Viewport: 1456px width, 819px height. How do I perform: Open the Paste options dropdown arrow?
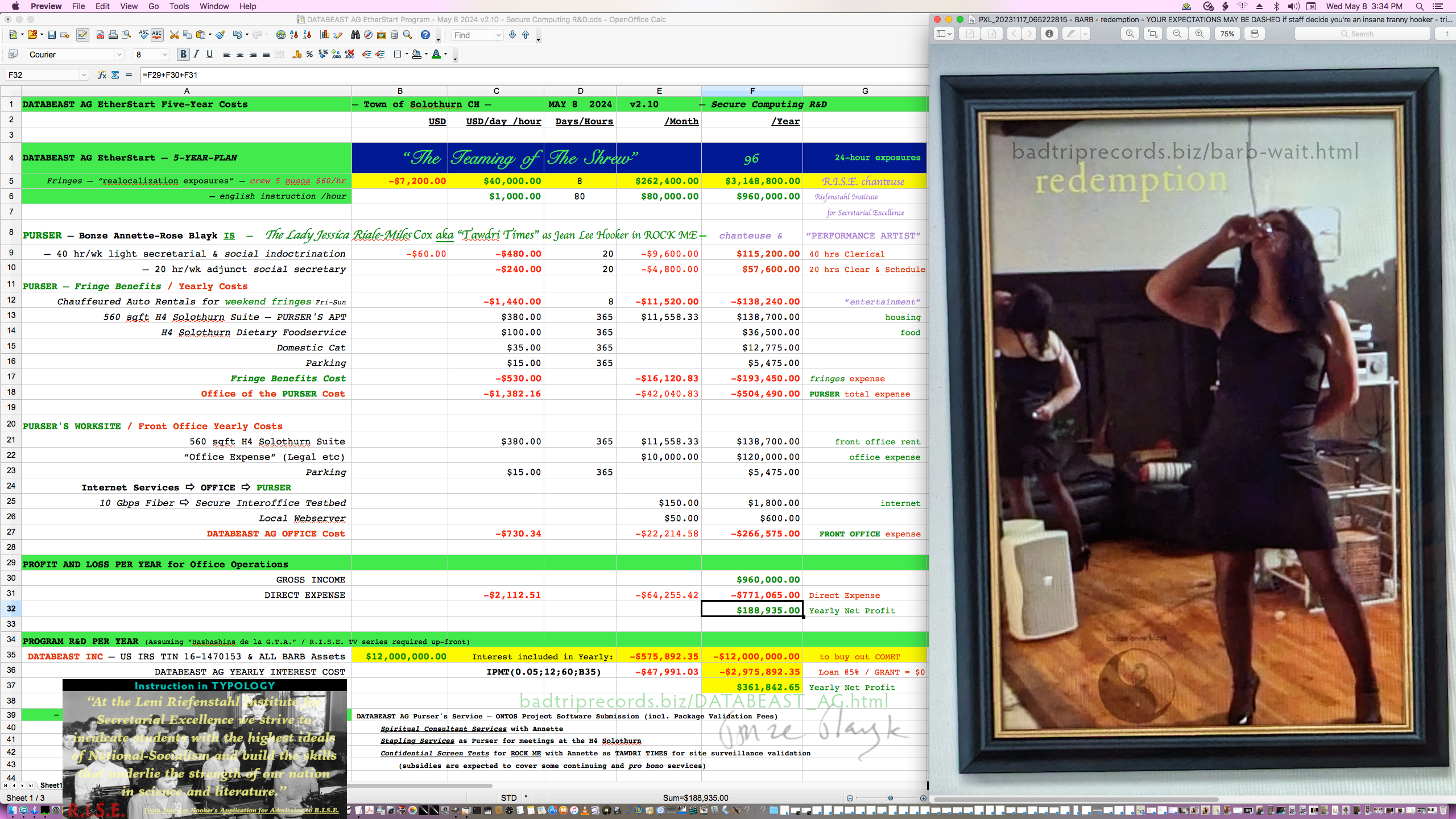point(210,35)
